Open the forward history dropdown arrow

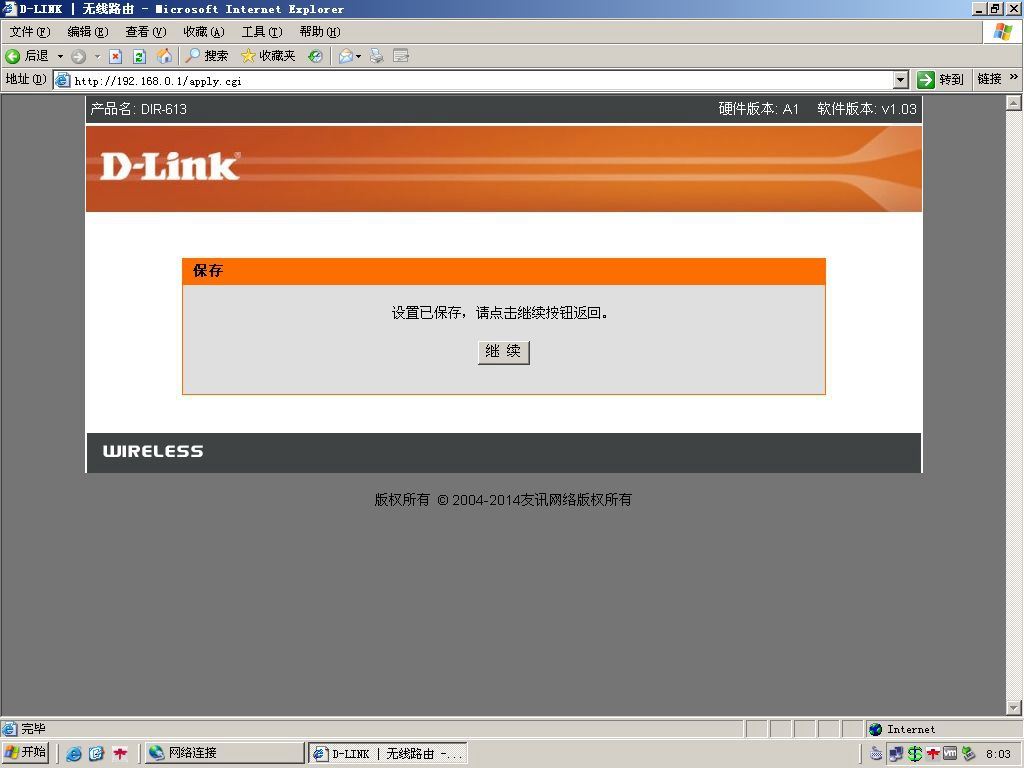coord(97,56)
